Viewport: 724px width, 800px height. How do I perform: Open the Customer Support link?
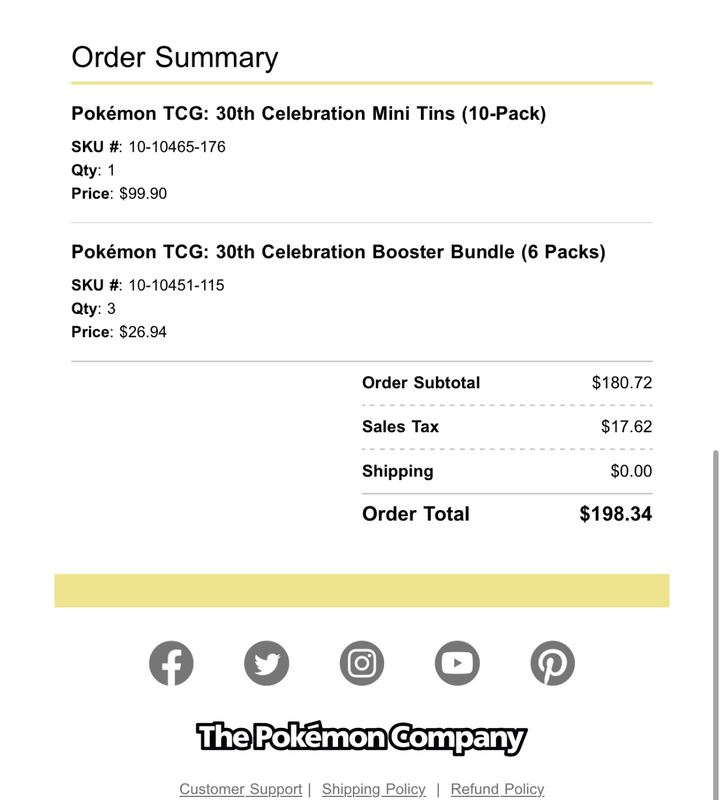point(241,789)
